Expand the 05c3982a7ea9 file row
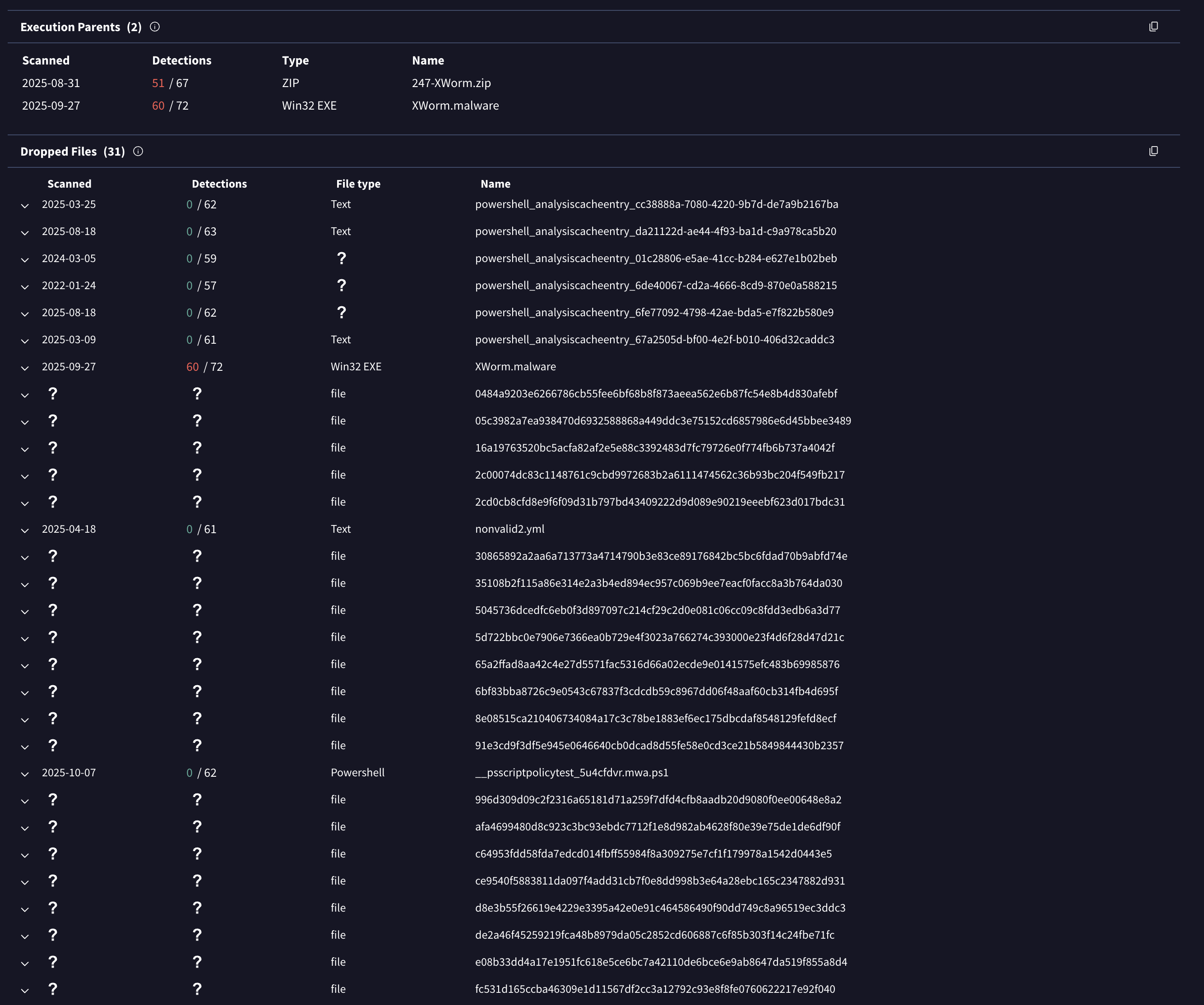The height and width of the screenshot is (1005, 1204). coord(25,422)
